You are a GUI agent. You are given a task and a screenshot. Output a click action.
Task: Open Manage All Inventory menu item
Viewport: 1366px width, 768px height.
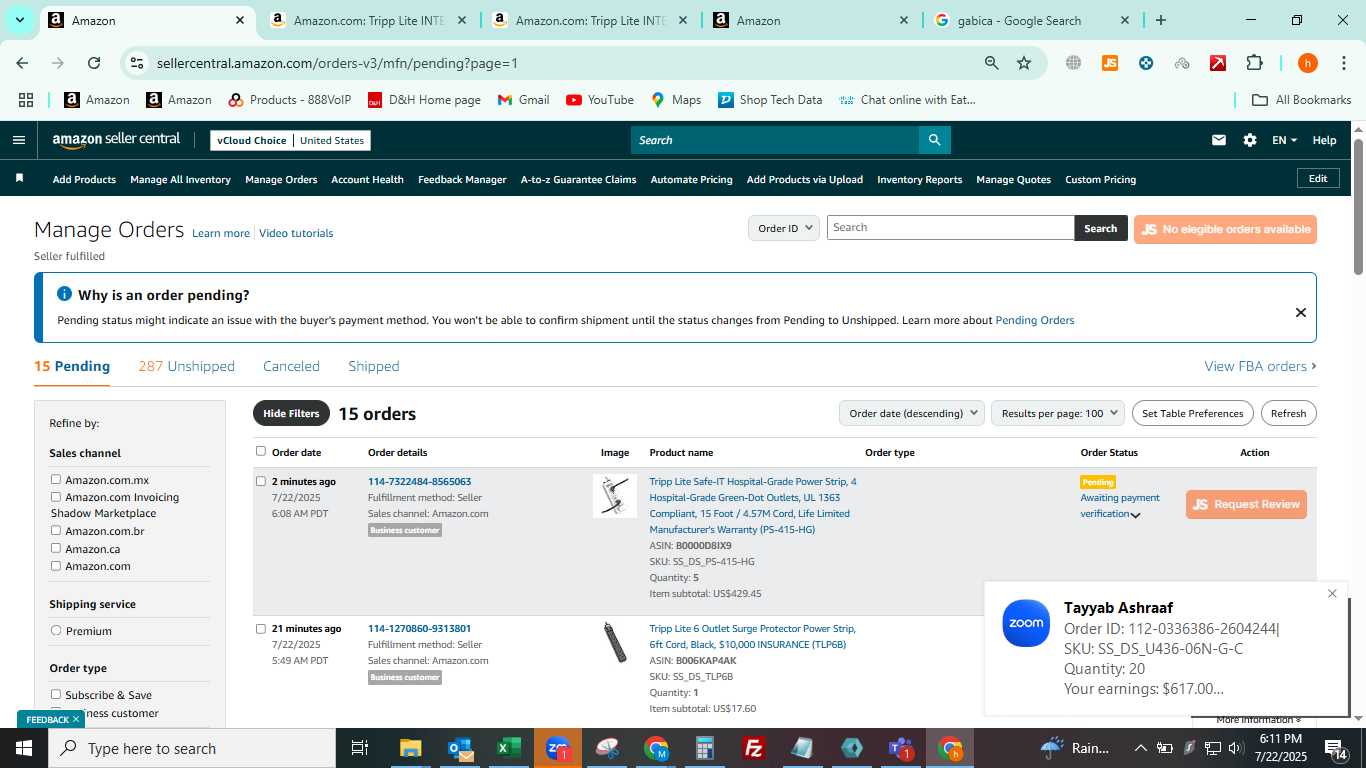click(180, 180)
